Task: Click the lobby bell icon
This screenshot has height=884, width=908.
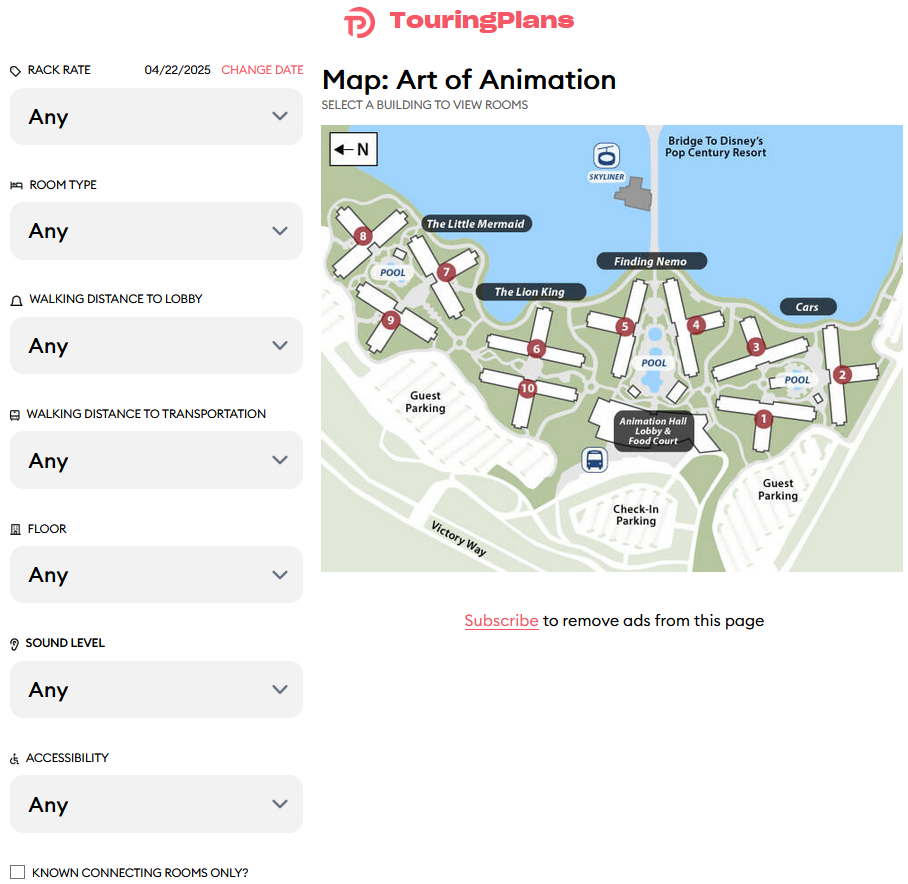Action: click(16, 300)
